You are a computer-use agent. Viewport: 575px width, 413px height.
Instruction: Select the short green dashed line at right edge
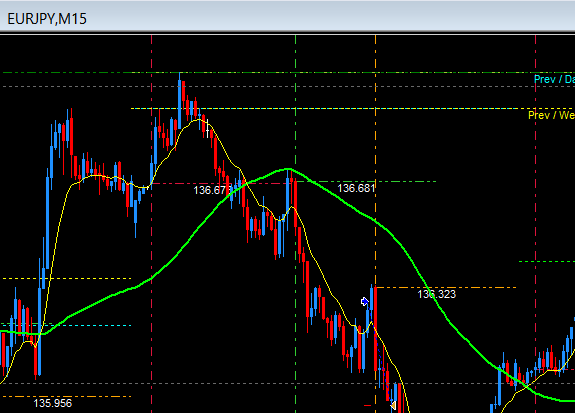point(547,262)
